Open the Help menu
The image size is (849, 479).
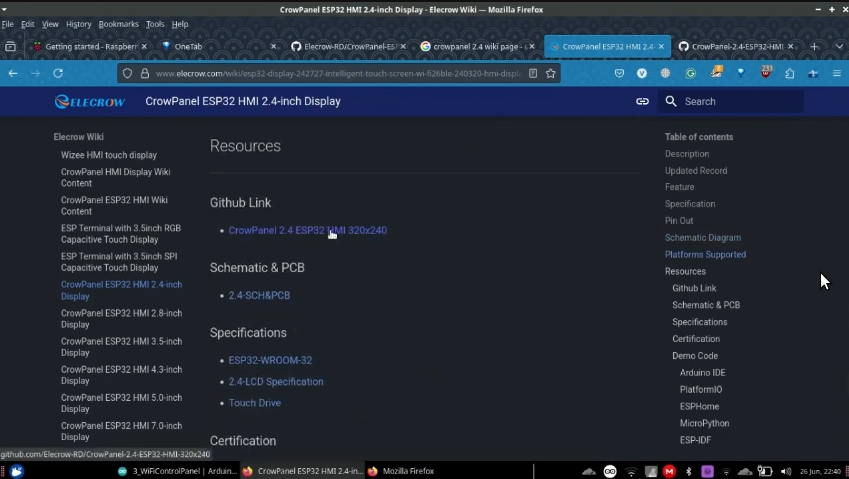180,24
